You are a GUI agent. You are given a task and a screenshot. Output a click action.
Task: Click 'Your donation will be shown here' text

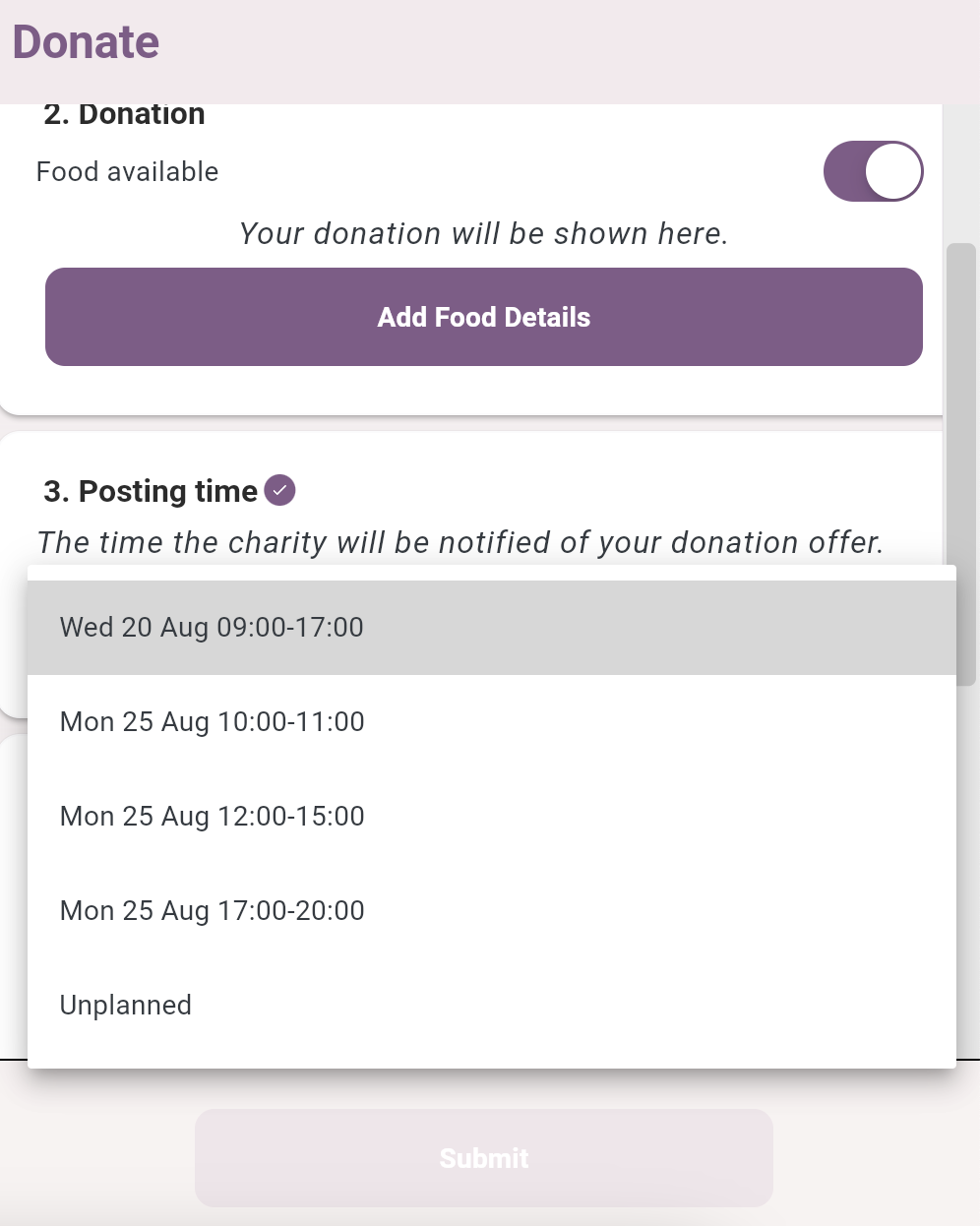[483, 234]
